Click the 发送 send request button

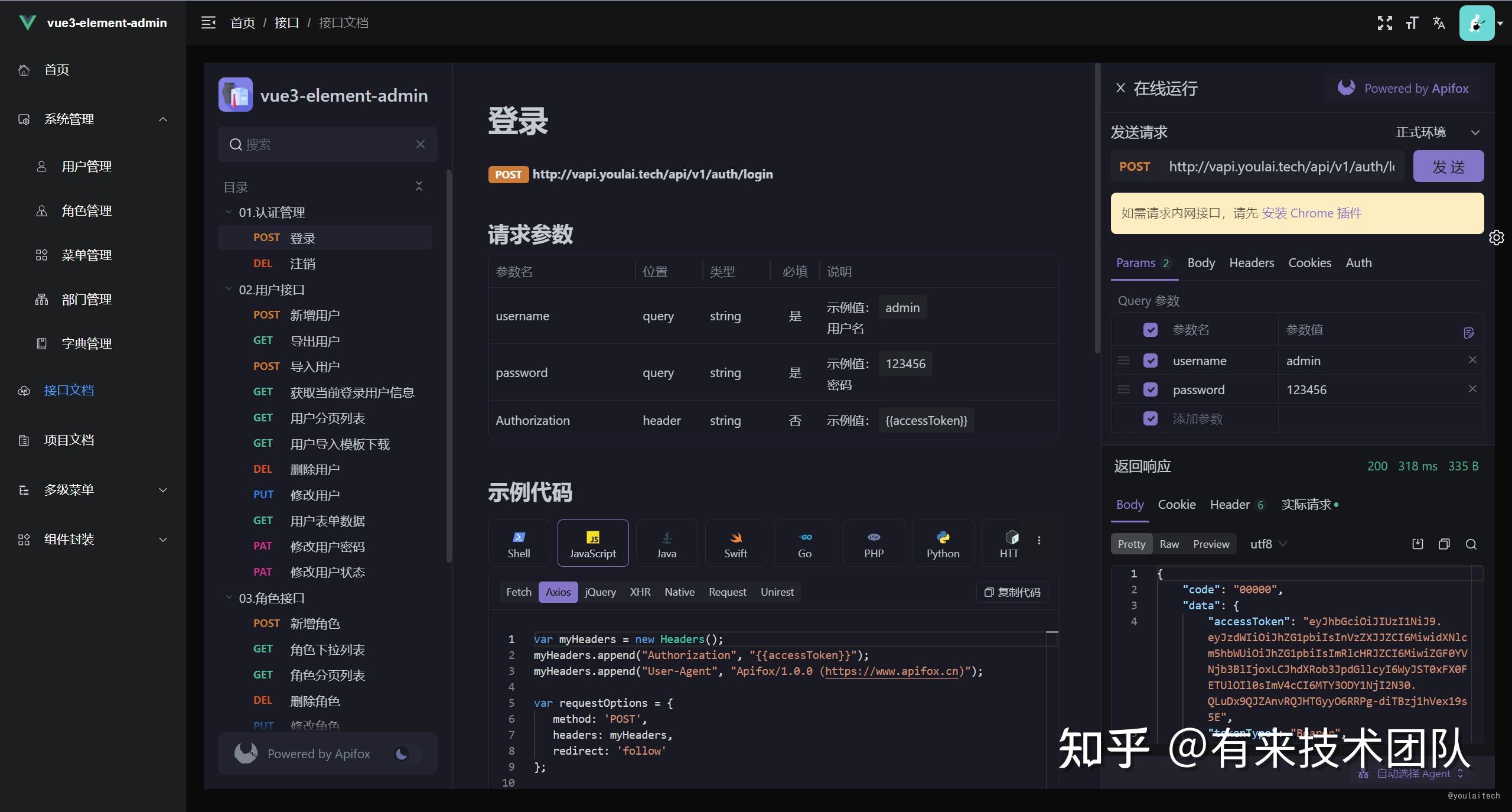(1448, 166)
